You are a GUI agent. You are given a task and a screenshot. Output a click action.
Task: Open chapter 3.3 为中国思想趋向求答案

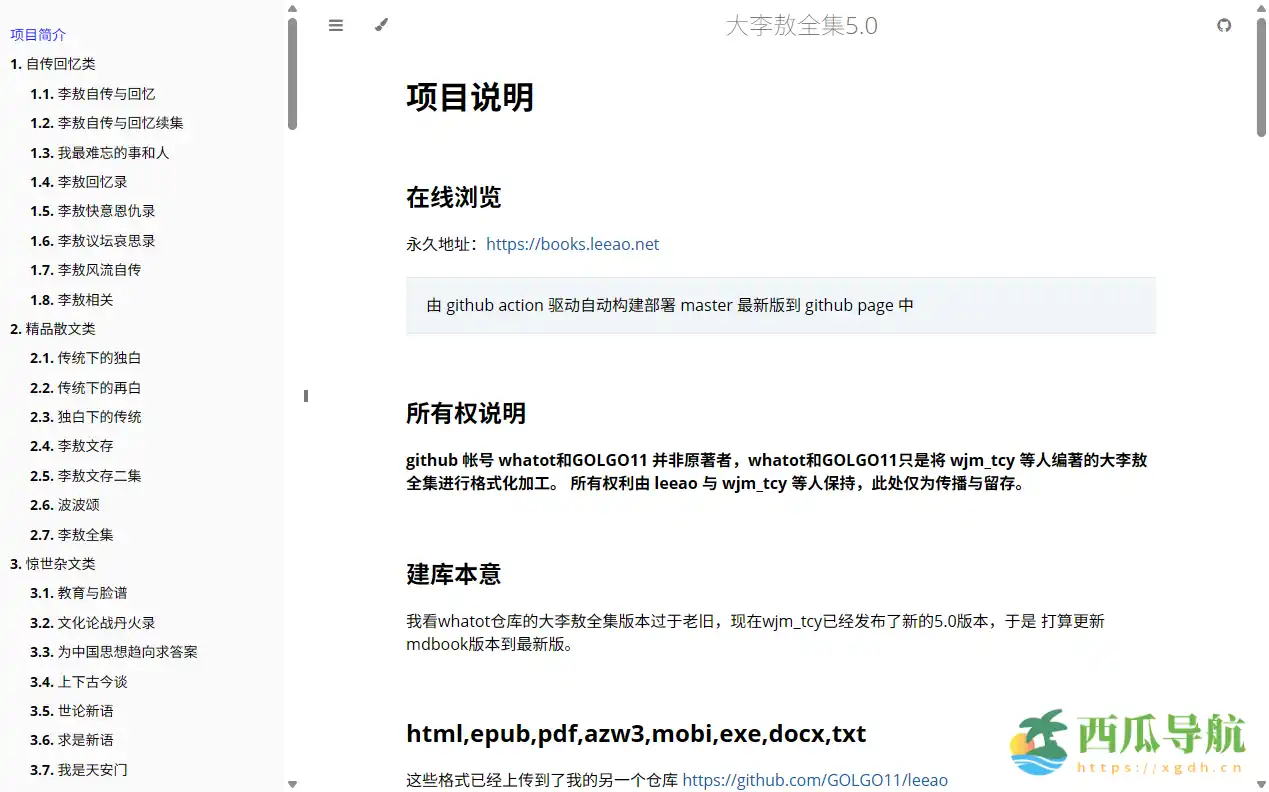click(111, 651)
